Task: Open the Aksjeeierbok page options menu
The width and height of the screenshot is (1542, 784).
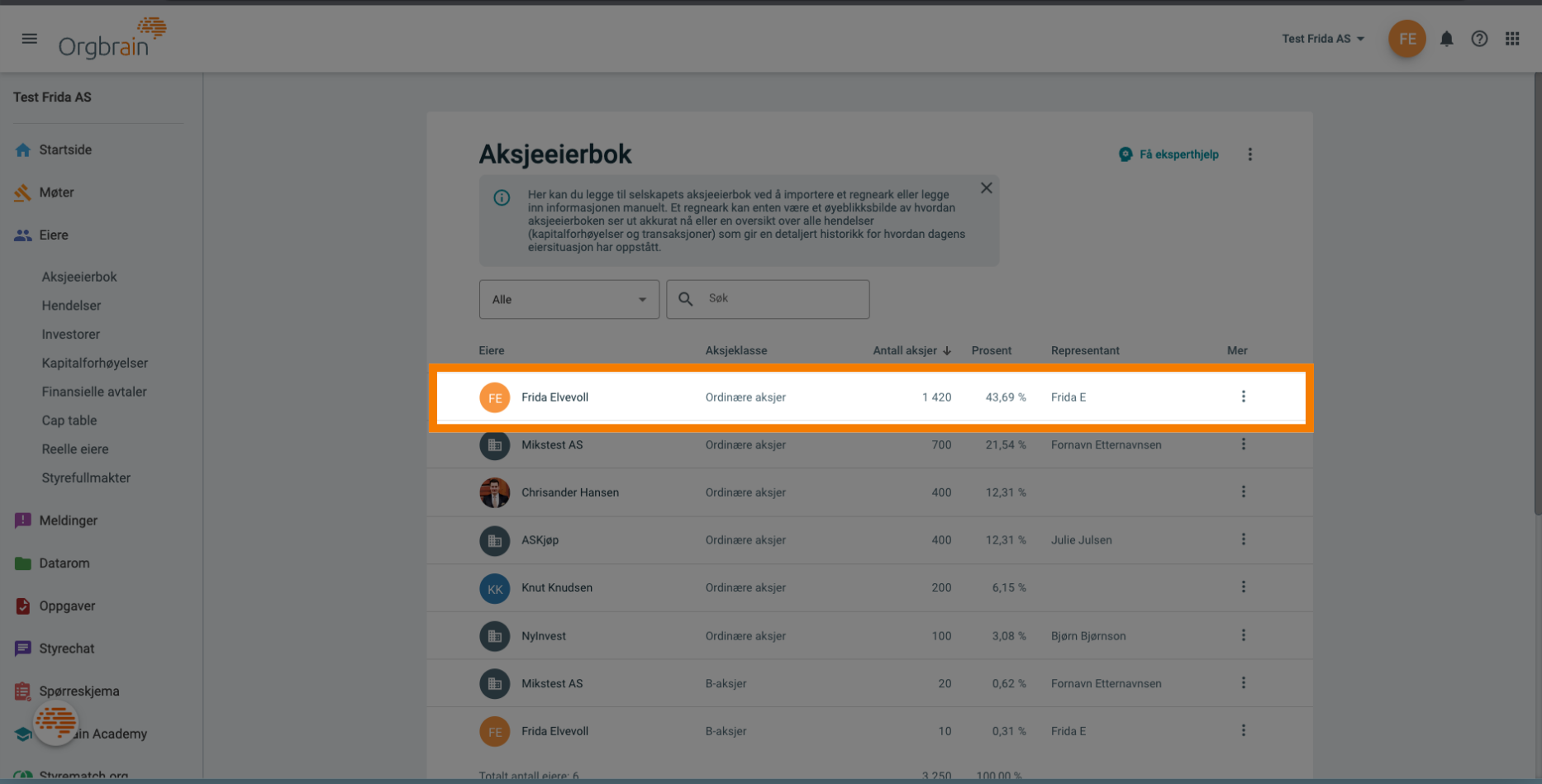Action: (x=1249, y=154)
